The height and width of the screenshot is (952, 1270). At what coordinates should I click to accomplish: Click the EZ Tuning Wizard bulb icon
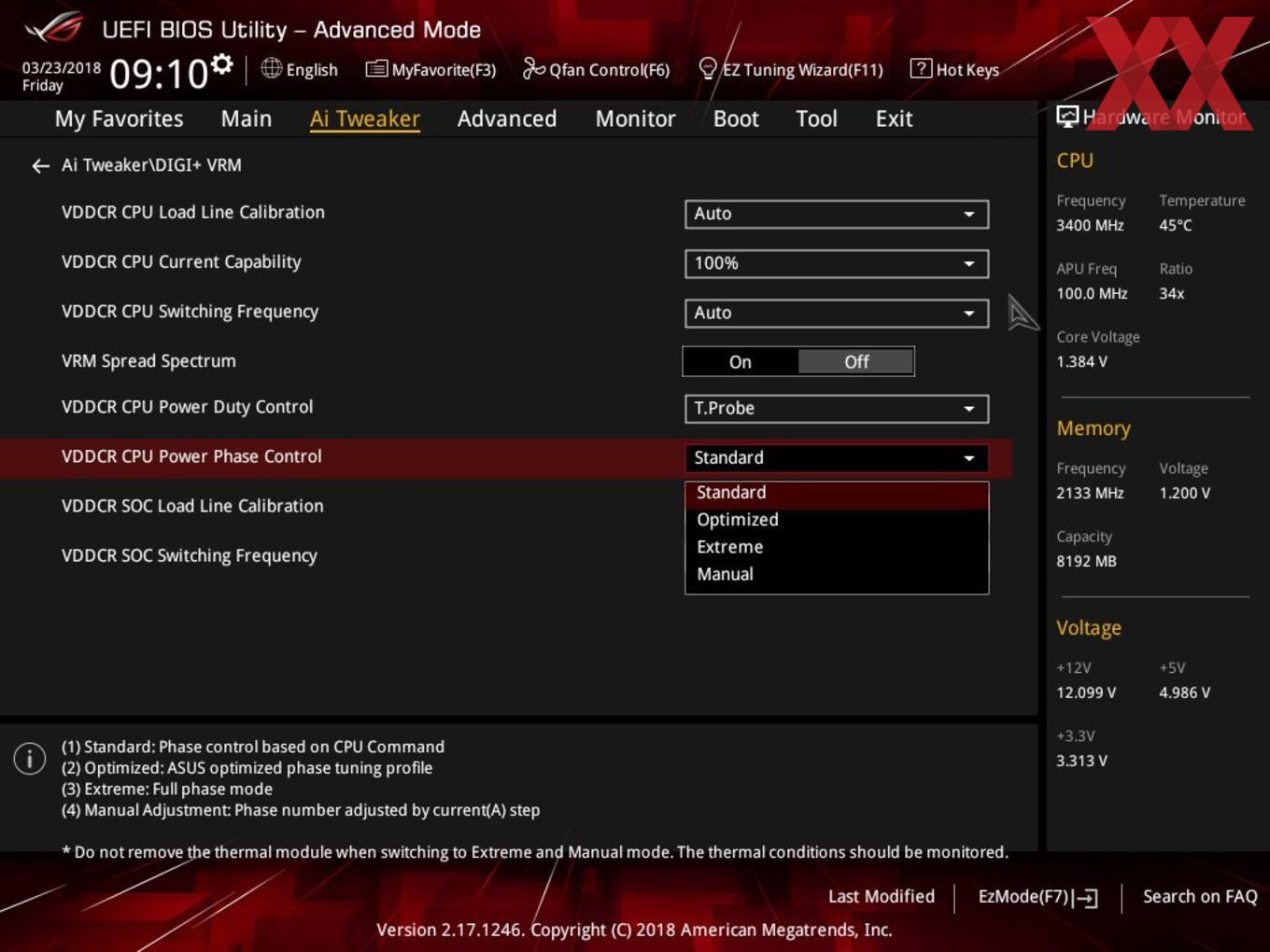pyautogui.click(x=708, y=68)
